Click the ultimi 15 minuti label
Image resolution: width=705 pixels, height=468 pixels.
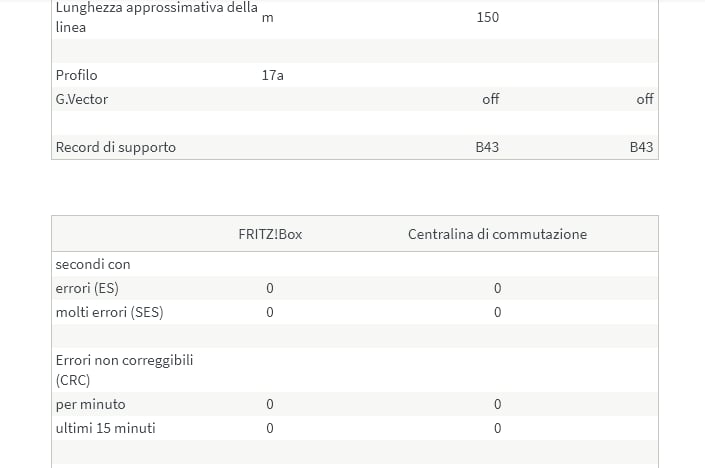[x=105, y=428]
